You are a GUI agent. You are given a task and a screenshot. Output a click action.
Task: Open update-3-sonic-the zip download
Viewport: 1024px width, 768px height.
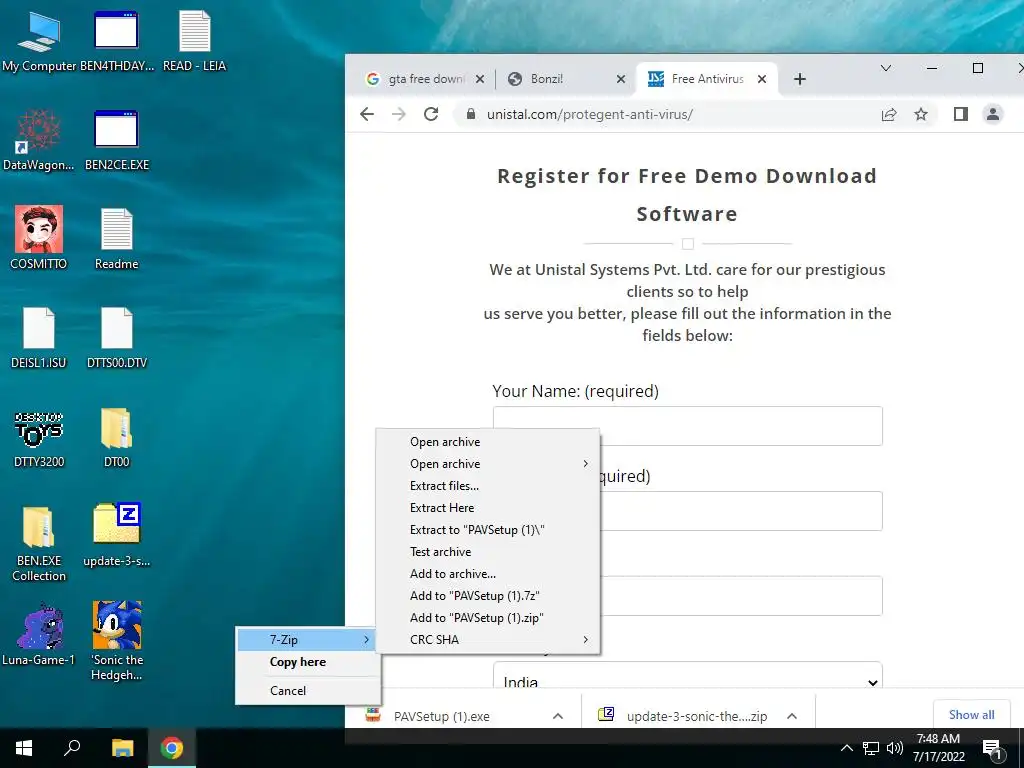pyautogui.click(x=684, y=716)
